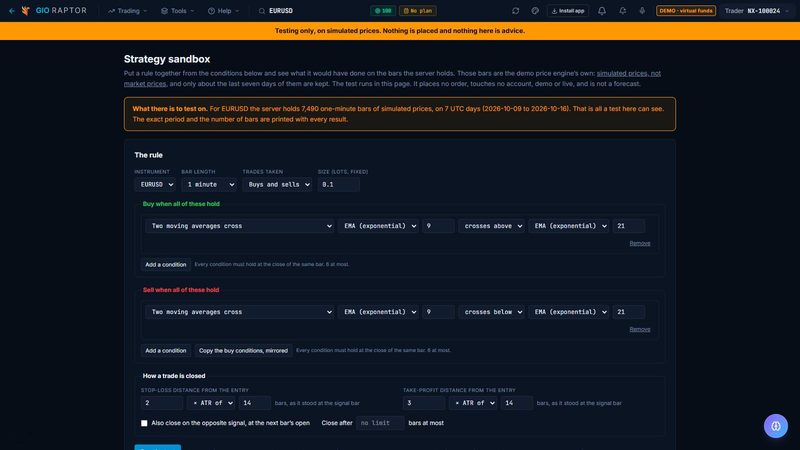
Task: Click the take-profit ATR period field
Action: pyautogui.click(x=517, y=403)
